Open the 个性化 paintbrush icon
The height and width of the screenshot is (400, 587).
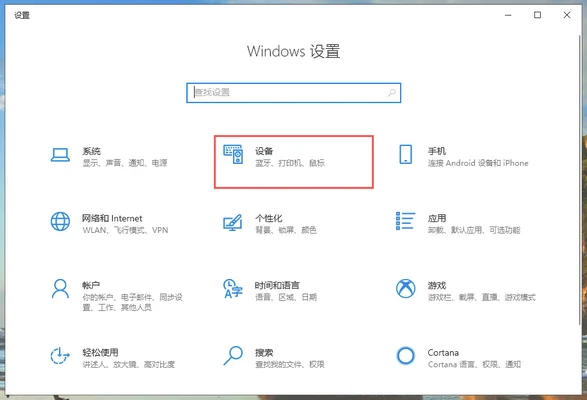[232, 222]
